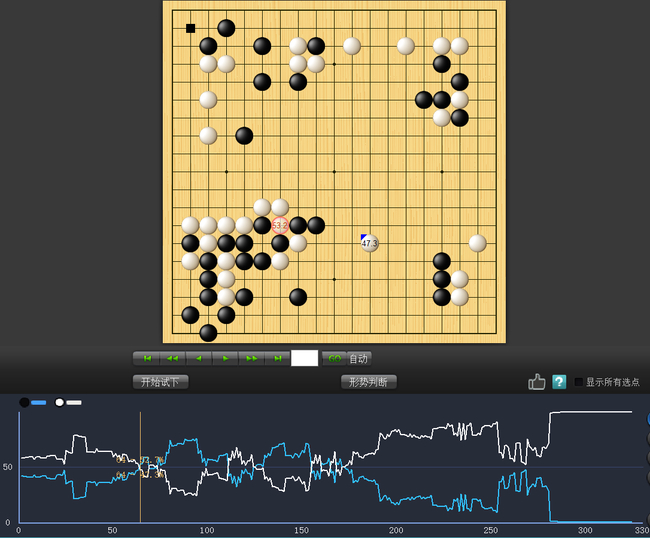Open the question mark help icon
650x538 pixels.
pyautogui.click(x=559, y=382)
